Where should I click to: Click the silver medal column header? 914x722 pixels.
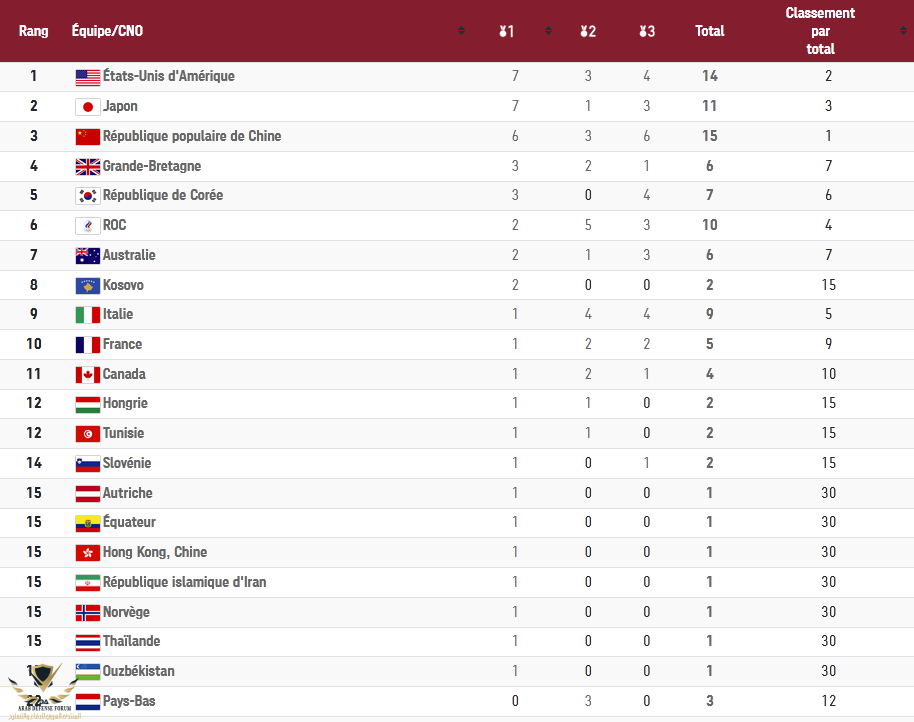tap(588, 31)
